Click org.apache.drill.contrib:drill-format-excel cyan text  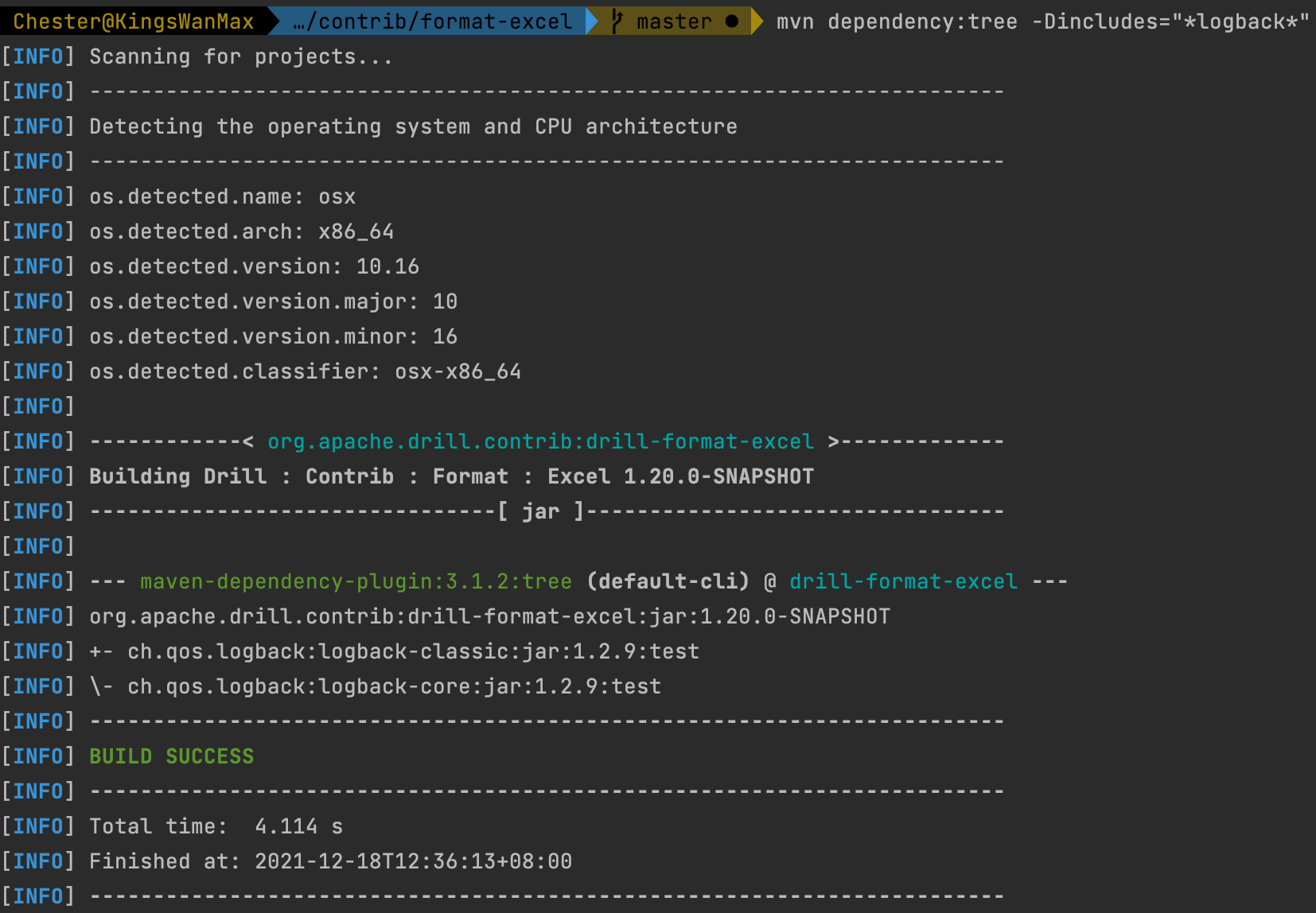pos(540,441)
